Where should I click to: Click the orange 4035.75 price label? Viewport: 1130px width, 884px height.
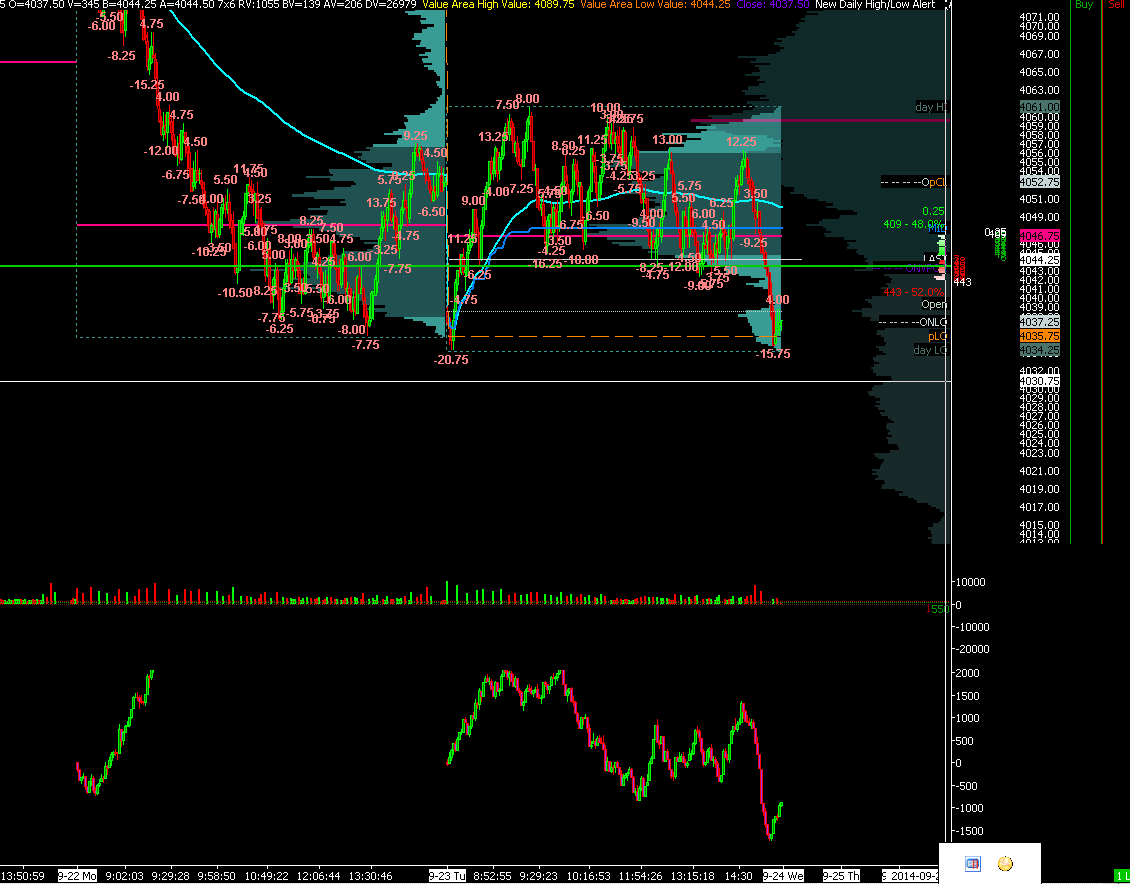click(1039, 336)
